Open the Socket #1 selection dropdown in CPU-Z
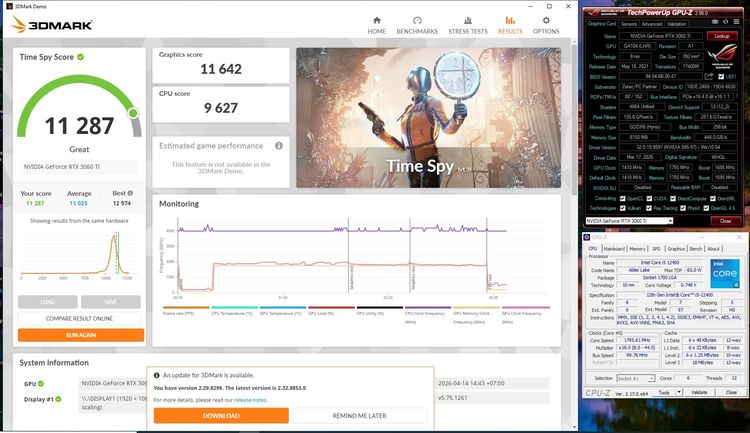The image size is (750, 433). coord(635,378)
